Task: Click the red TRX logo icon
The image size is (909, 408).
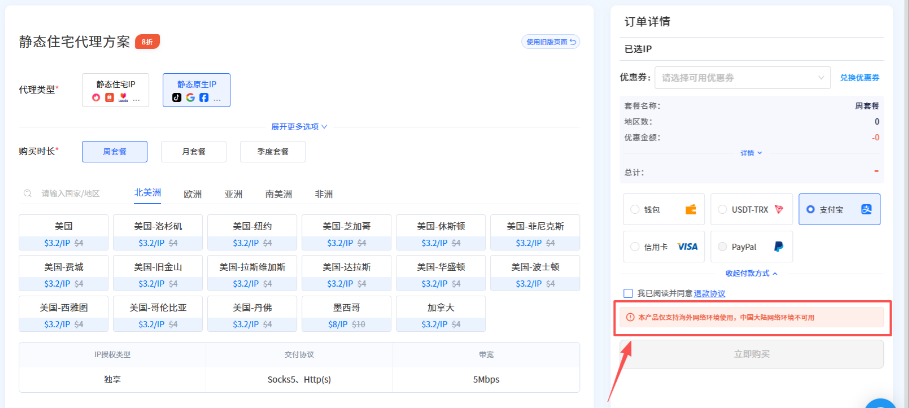Action: coord(779,209)
